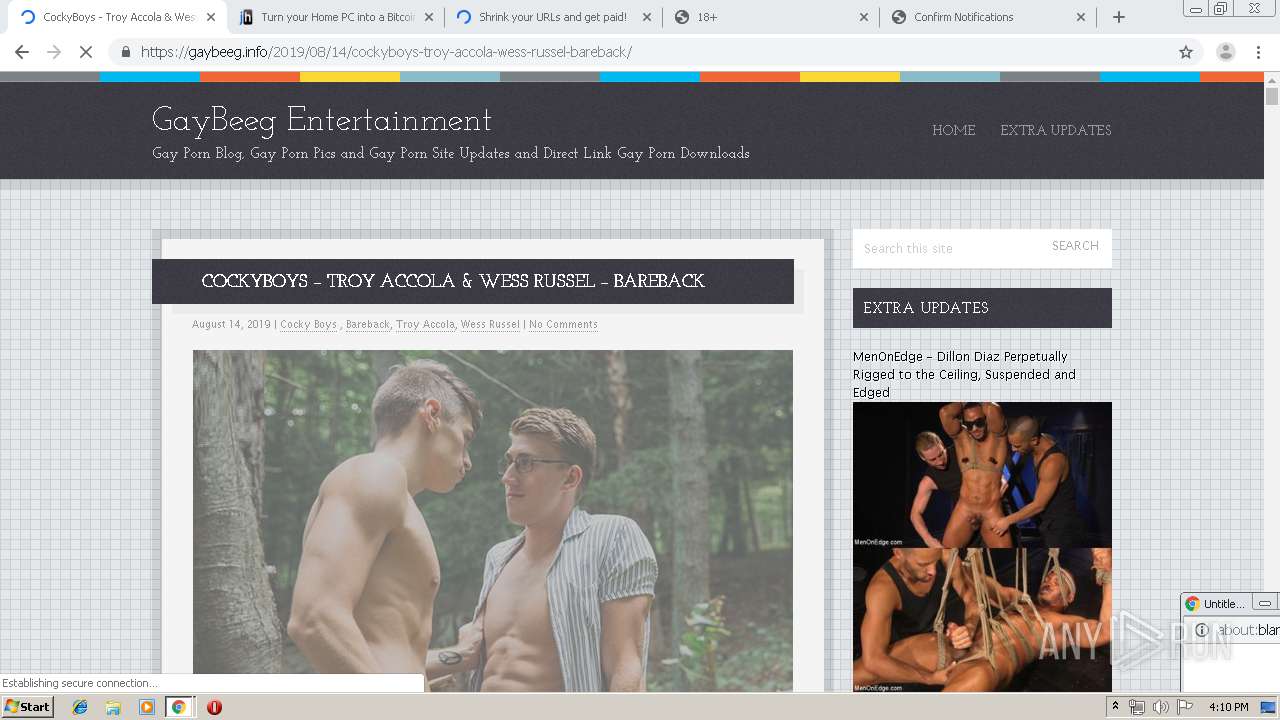
Task: Open the HOME menu link
Action: [953, 130]
